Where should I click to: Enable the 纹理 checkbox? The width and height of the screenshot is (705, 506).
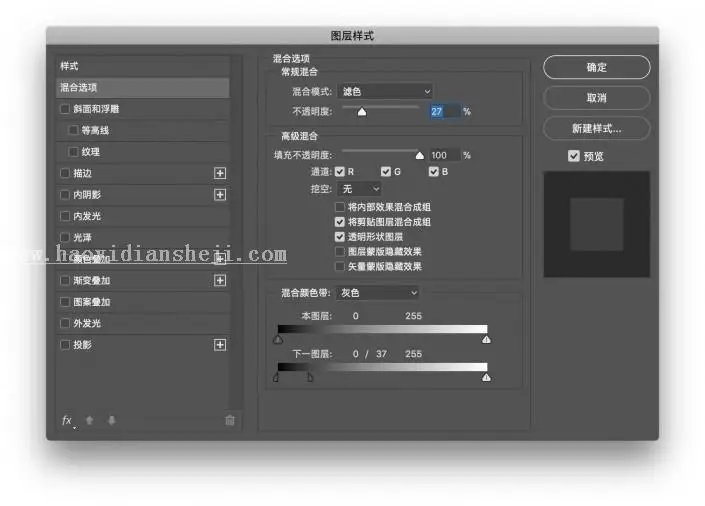(x=73, y=152)
